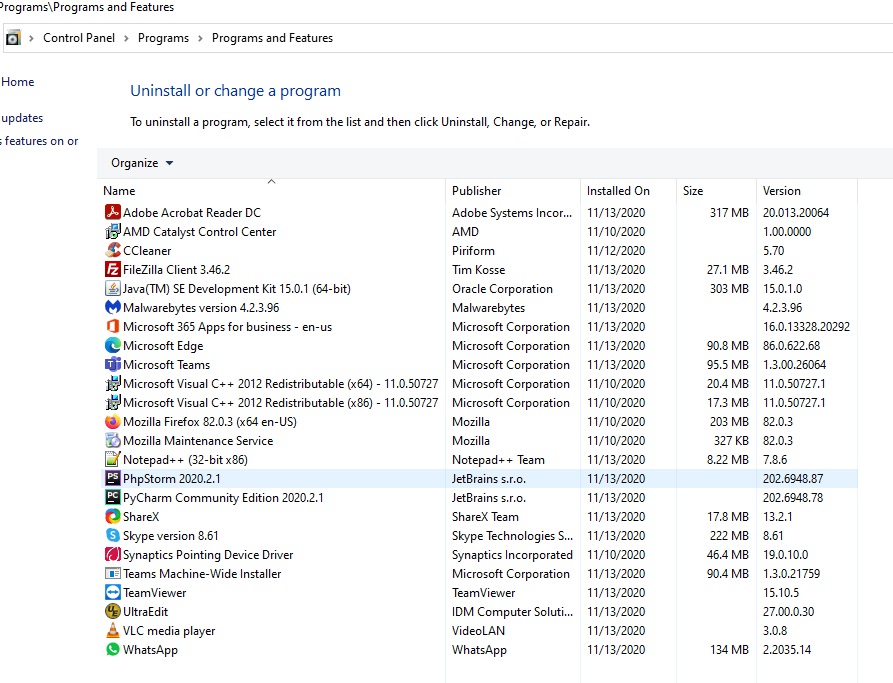
Task: Go to Control Panel in breadcrumb
Action: coord(79,38)
